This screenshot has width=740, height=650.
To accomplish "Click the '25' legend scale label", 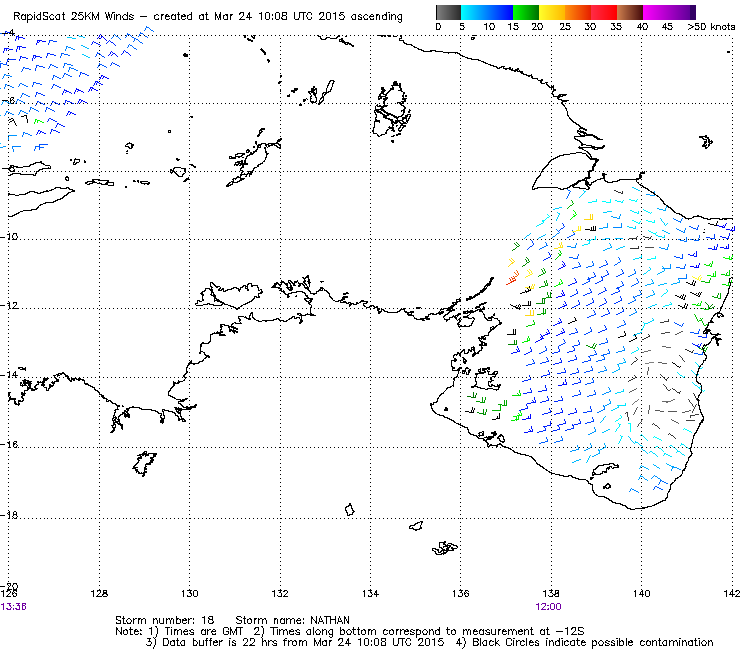I will point(565,27).
